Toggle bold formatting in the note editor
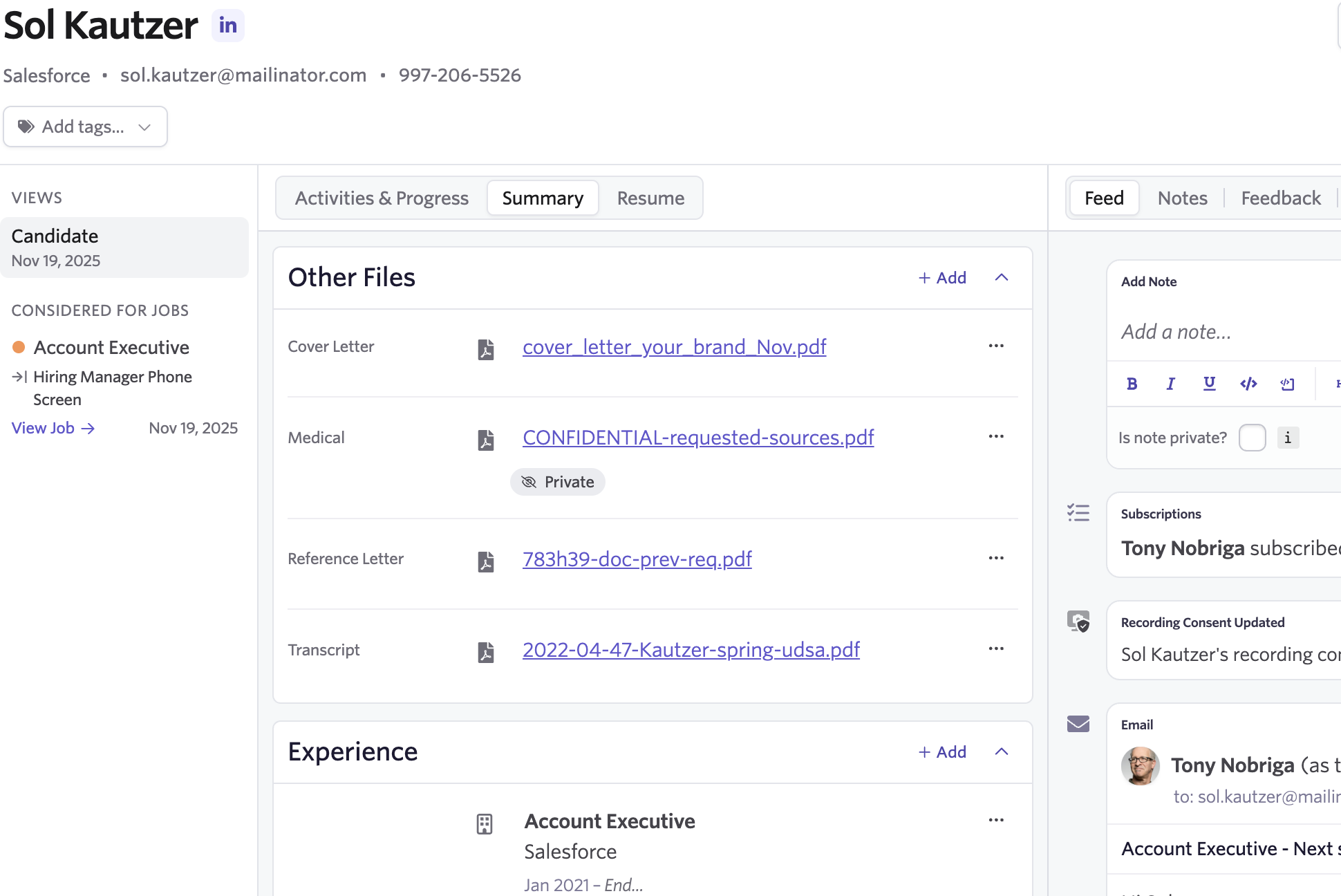Screen dimensions: 1341x896 (1132, 384)
